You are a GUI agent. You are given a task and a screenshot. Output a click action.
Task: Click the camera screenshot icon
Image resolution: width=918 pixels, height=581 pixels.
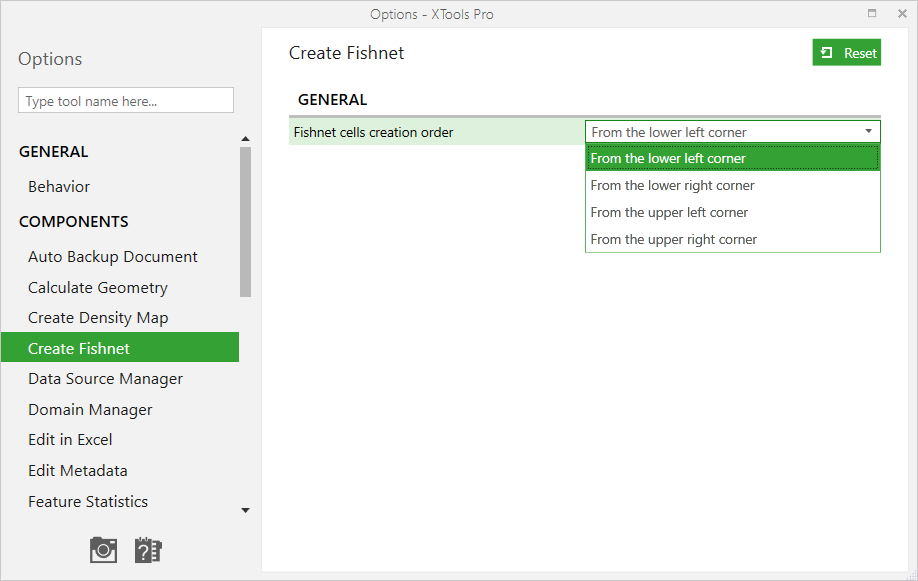point(103,550)
